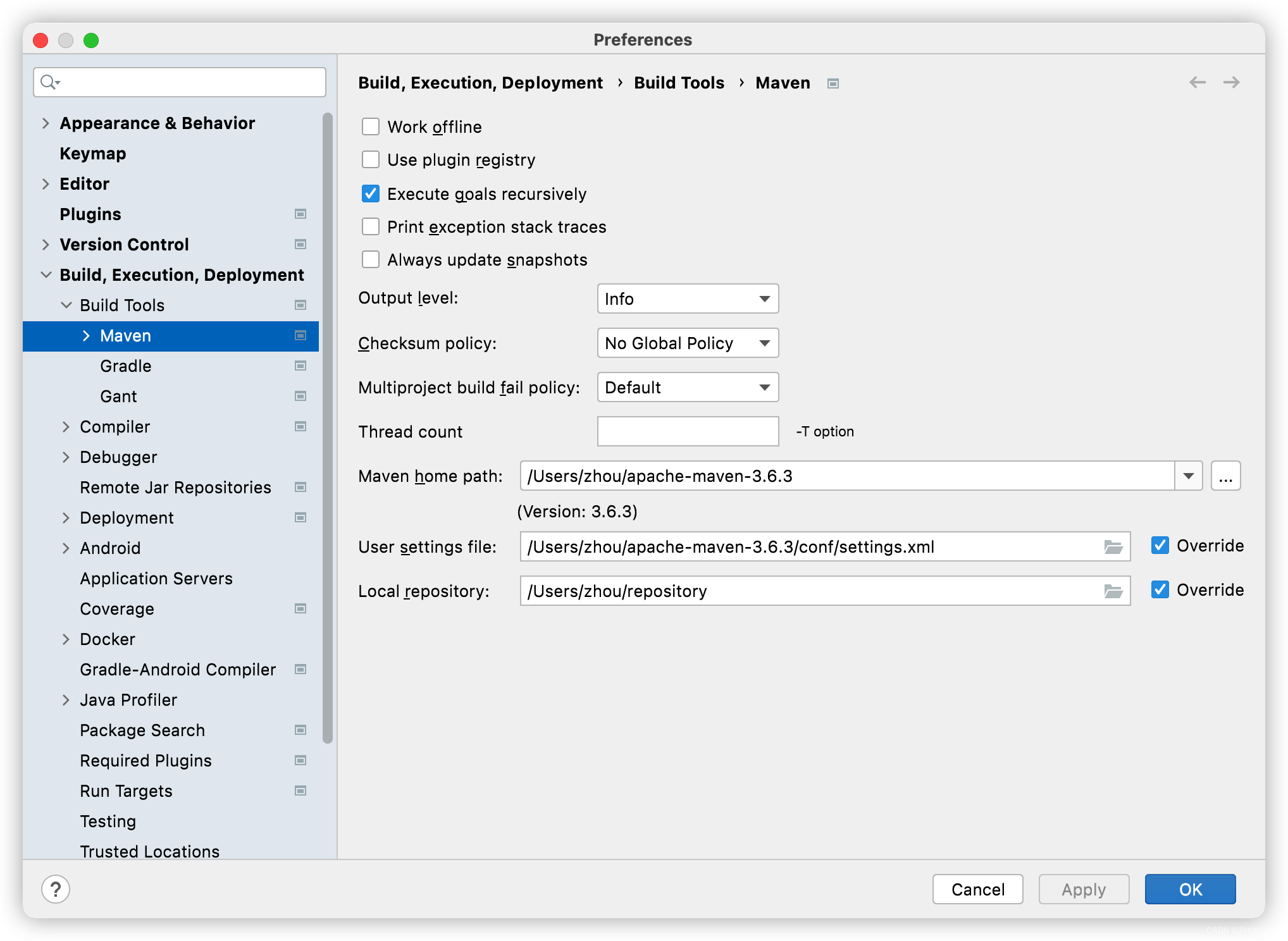
Task: Uncheck Override for local repository
Action: 1160,589
